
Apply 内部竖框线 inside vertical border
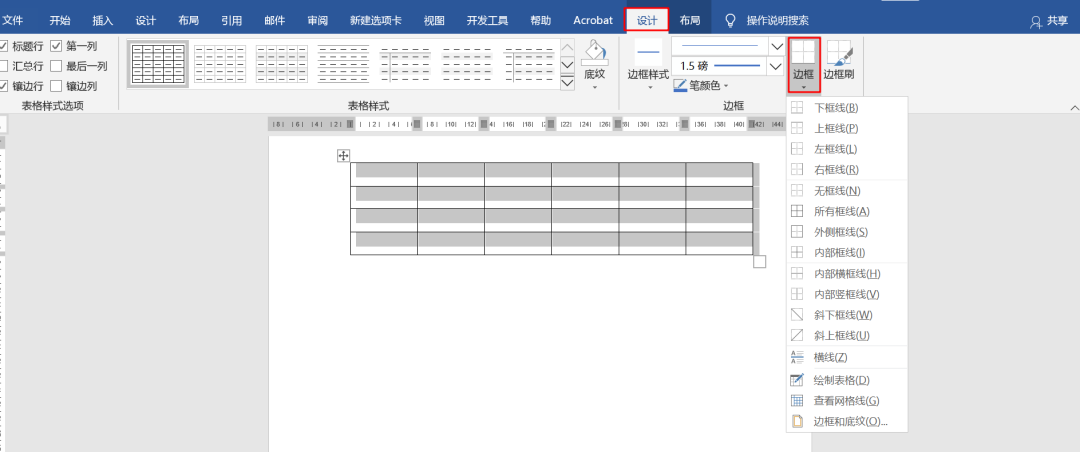click(847, 294)
